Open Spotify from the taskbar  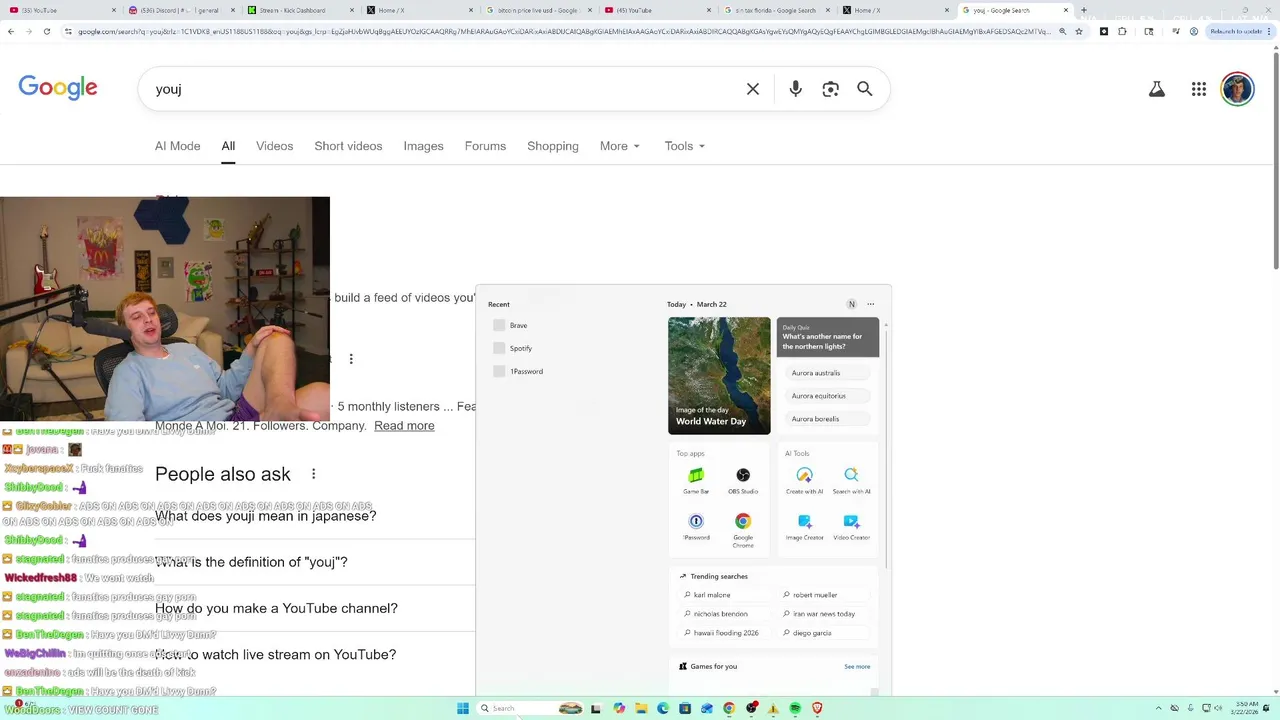click(x=795, y=708)
